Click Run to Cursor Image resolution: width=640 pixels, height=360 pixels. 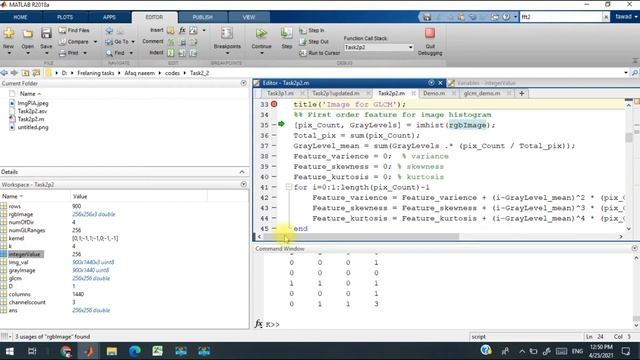point(319,53)
